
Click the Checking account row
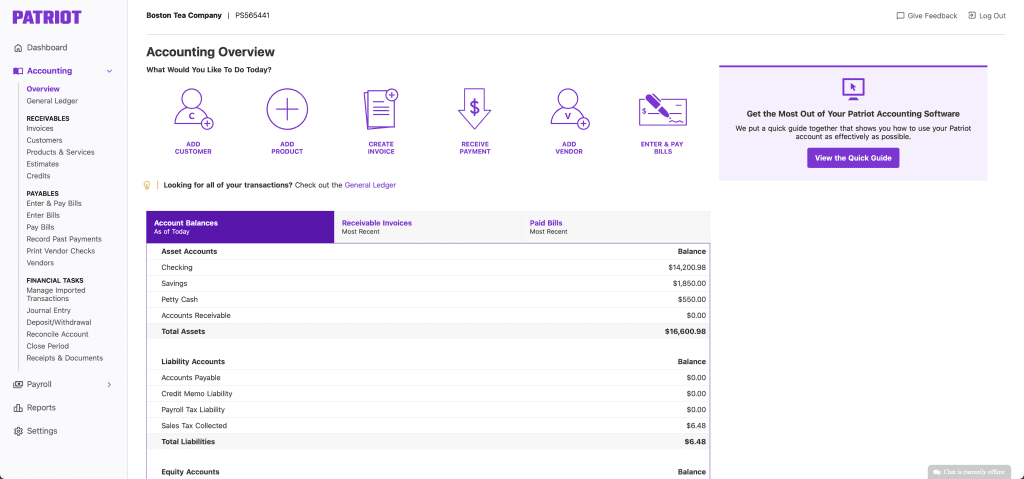(428, 267)
